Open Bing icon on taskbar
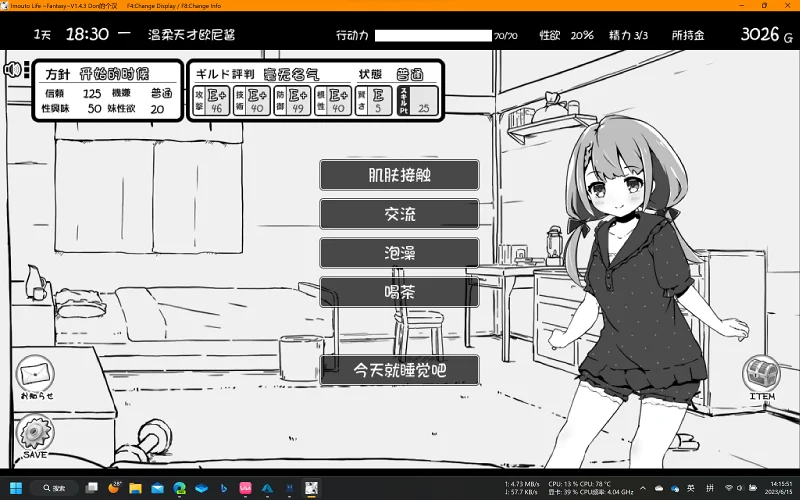The width and height of the screenshot is (800, 500). (x=223, y=488)
